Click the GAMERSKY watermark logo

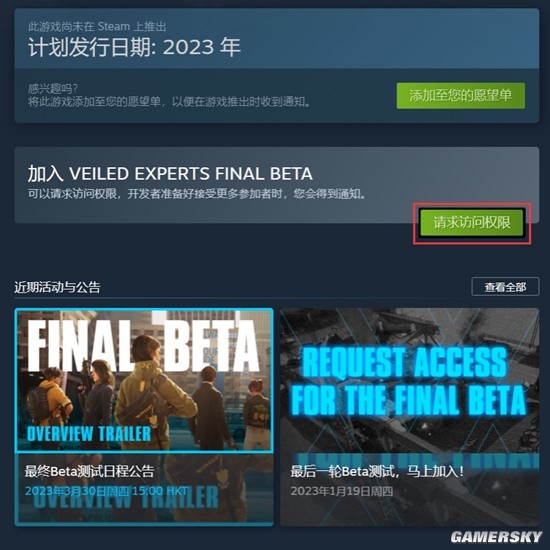(x=496, y=537)
